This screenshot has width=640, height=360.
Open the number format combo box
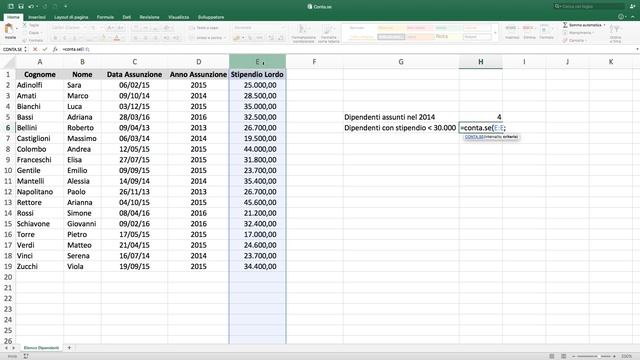(259, 28)
